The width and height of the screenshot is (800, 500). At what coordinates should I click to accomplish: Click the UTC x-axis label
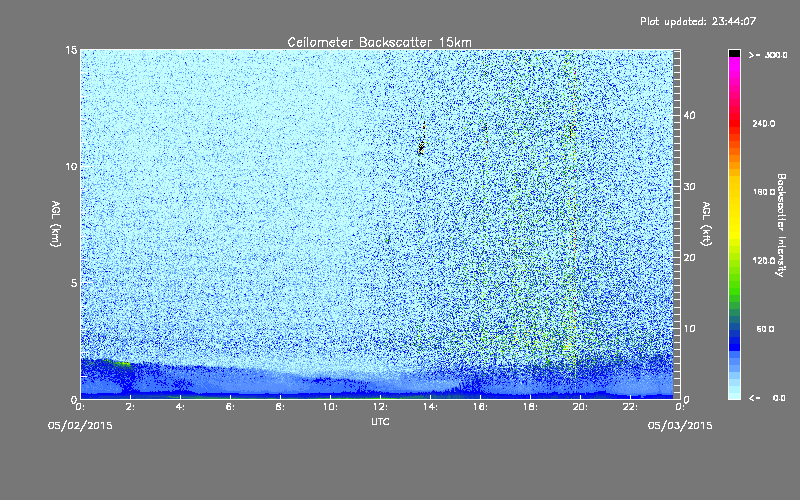pyautogui.click(x=380, y=421)
